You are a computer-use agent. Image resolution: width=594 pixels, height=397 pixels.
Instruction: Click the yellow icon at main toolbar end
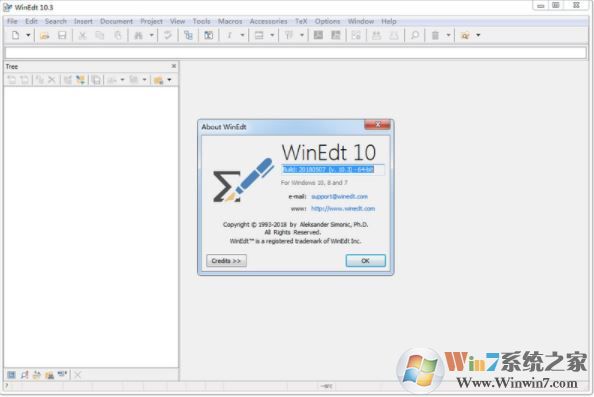tap(465, 36)
